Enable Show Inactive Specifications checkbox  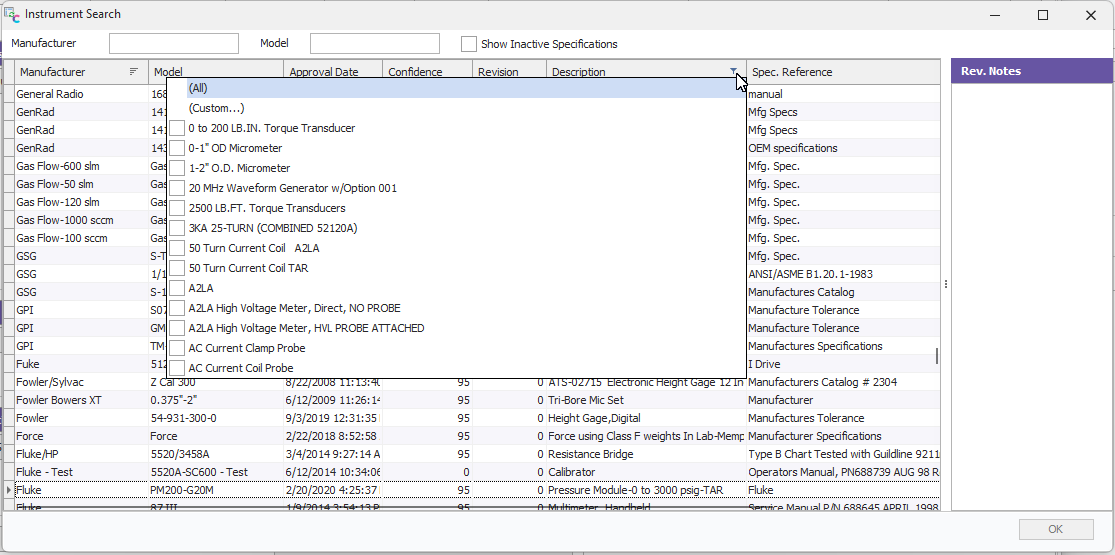[468, 44]
